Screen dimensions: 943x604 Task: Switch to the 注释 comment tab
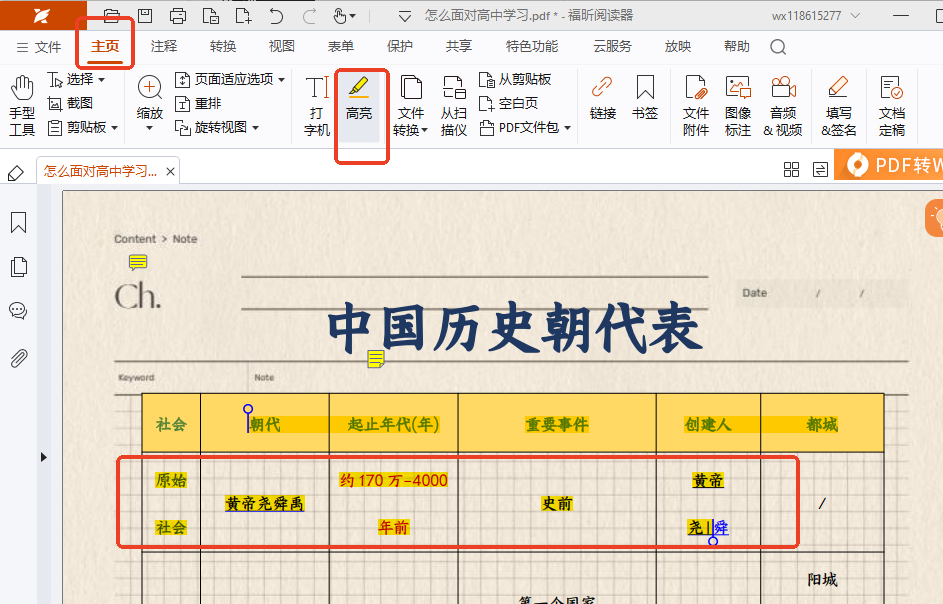[164, 46]
